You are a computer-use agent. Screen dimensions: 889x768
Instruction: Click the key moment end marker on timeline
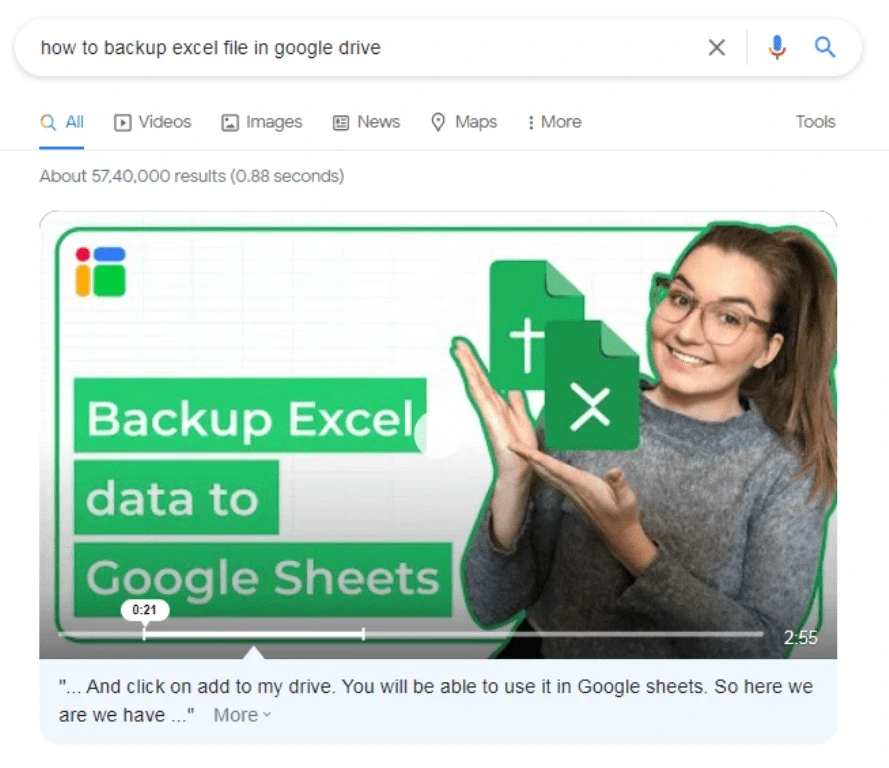coord(363,634)
